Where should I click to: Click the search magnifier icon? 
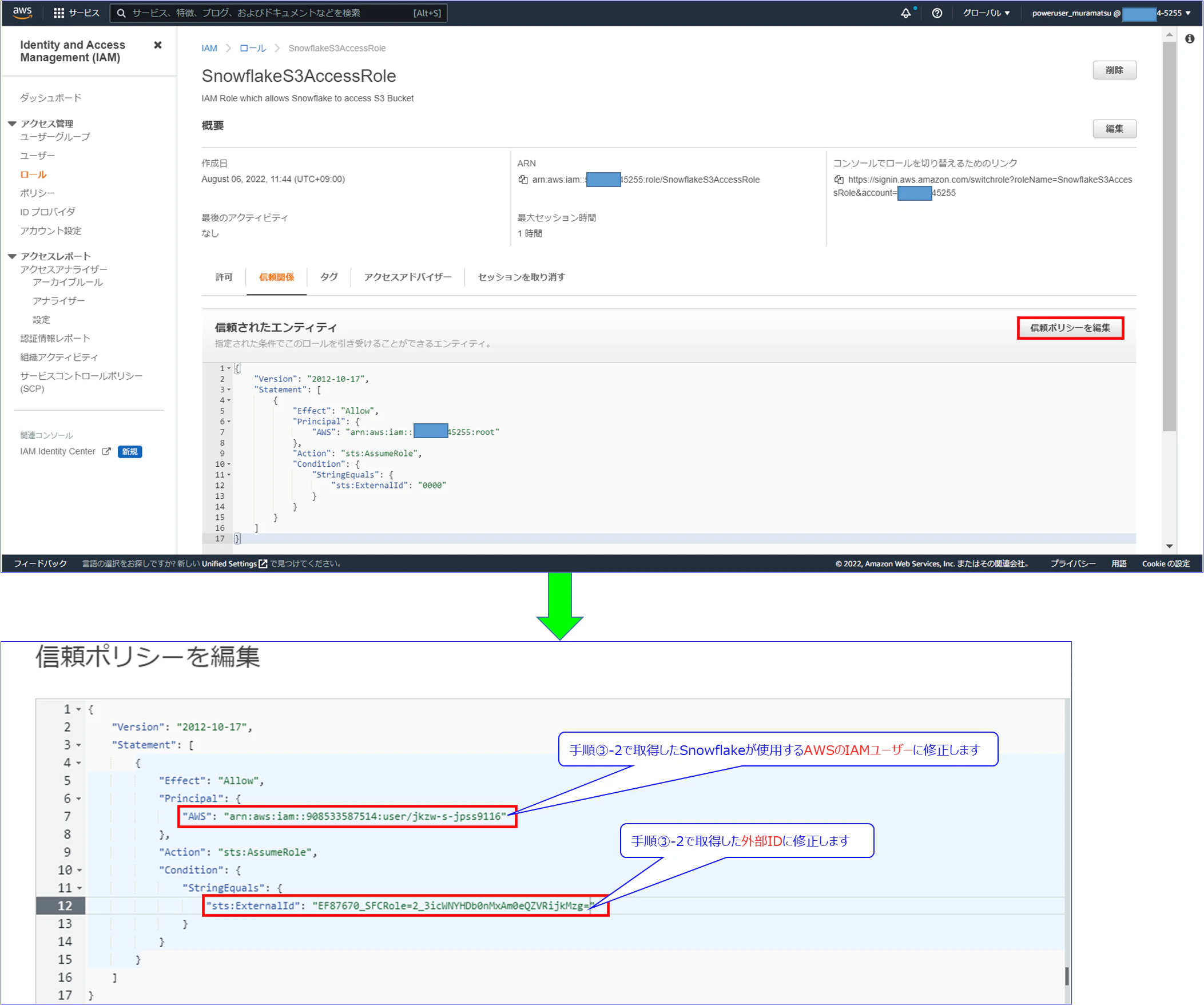pyautogui.click(x=121, y=13)
